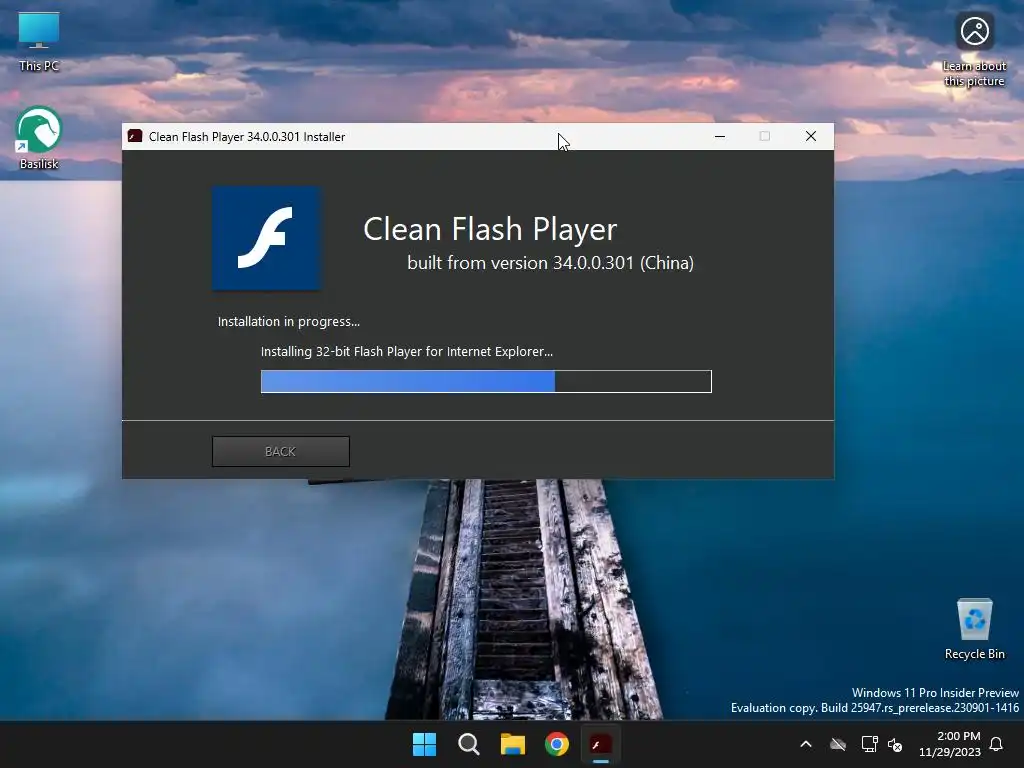1024x768 pixels.
Task: Open Google Chrome from taskbar
Action: pyautogui.click(x=557, y=744)
